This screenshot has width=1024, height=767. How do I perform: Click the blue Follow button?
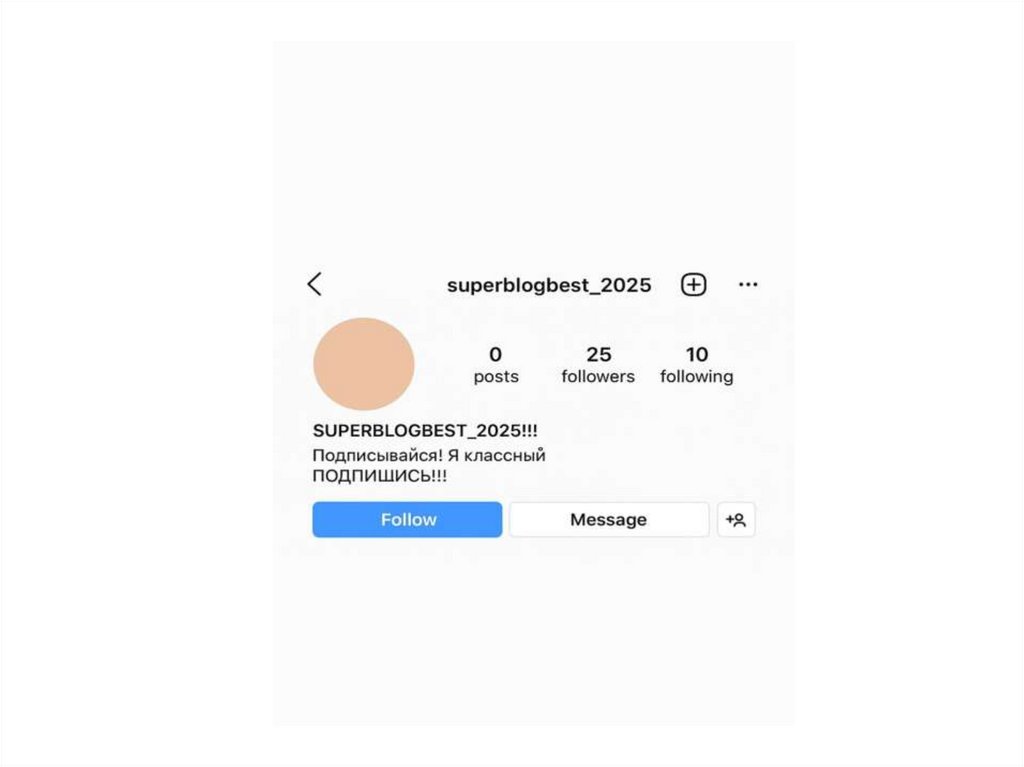[407, 520]
